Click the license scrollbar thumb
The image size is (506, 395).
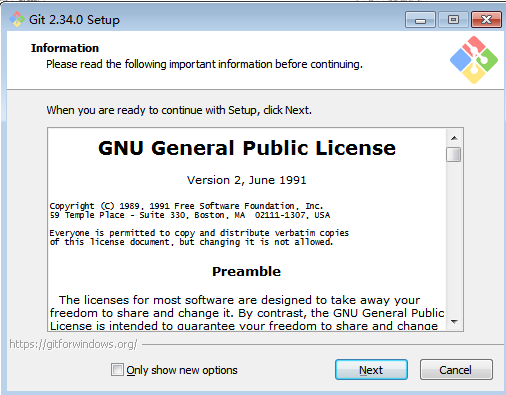pos(454,155)
